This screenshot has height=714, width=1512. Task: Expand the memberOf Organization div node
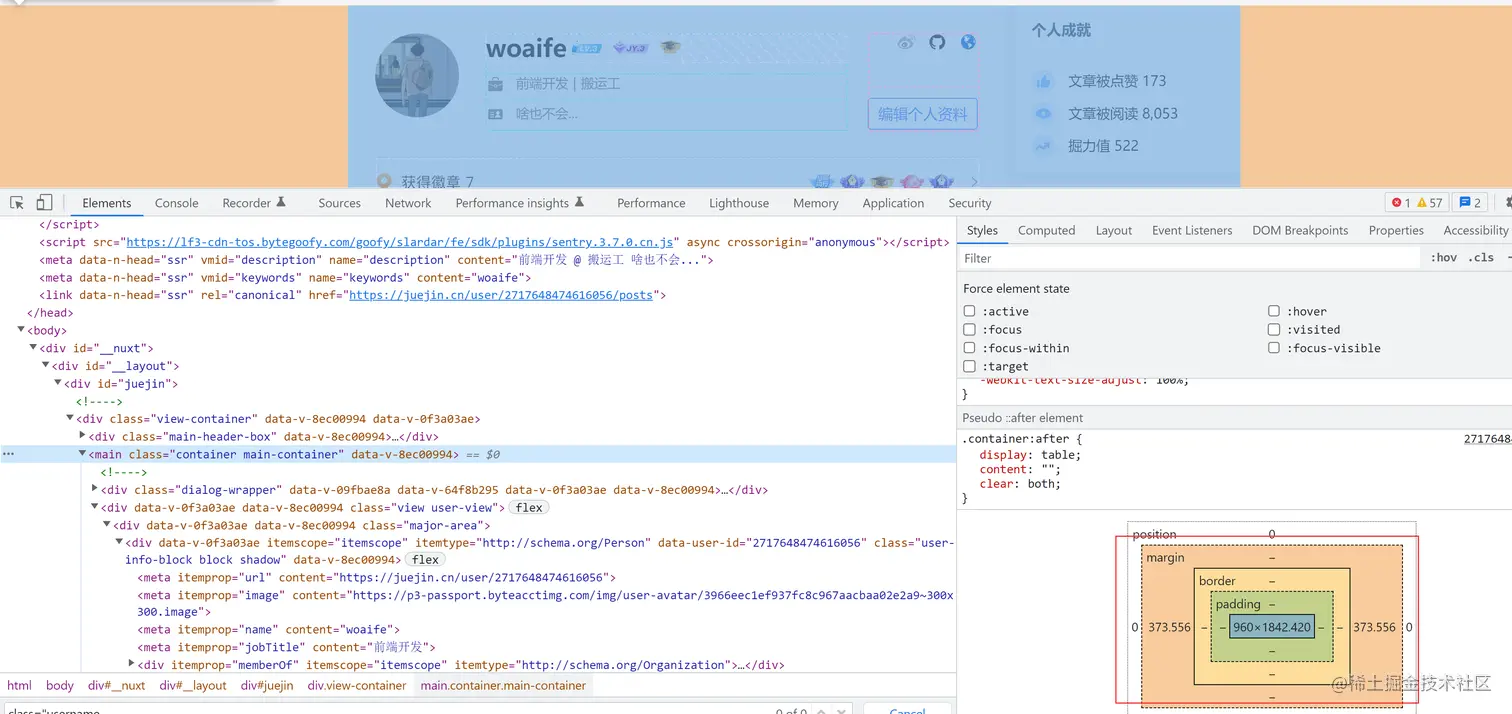pos(131,664)
